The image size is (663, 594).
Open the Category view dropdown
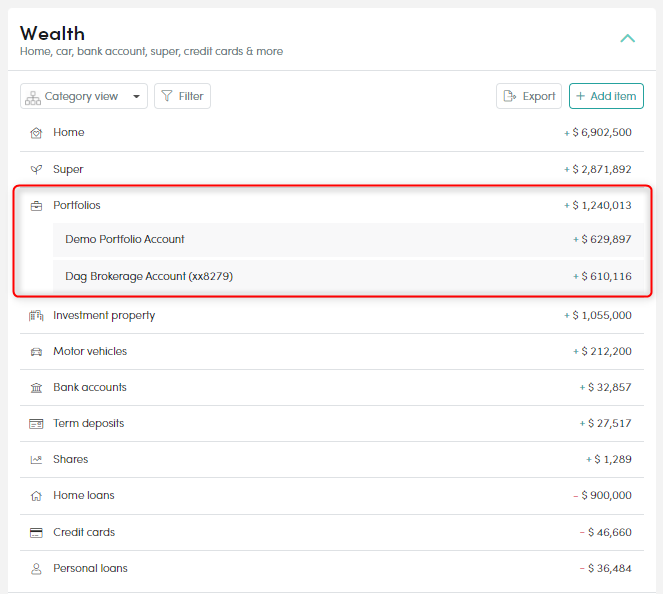(84, 96)
